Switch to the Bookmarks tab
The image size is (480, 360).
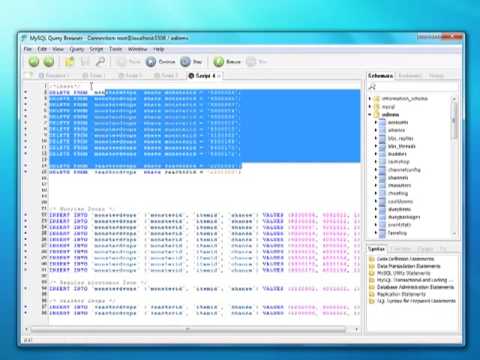pos(410,76)
